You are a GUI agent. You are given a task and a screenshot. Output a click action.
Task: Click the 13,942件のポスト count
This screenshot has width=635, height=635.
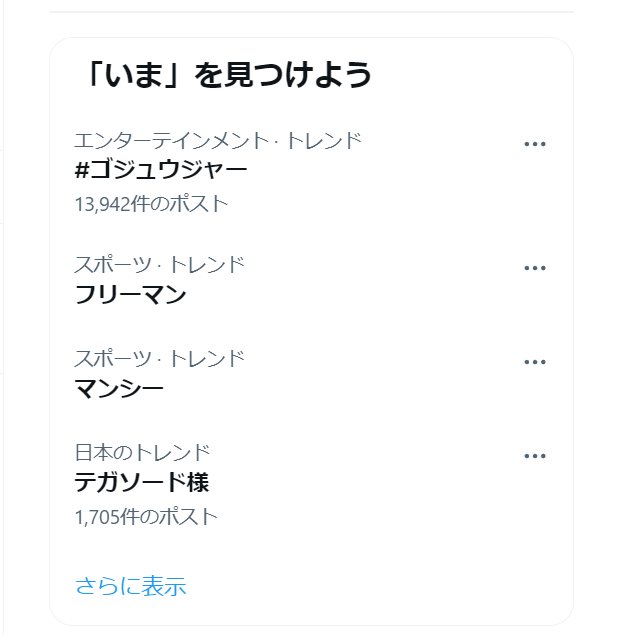tap(151, 204)
